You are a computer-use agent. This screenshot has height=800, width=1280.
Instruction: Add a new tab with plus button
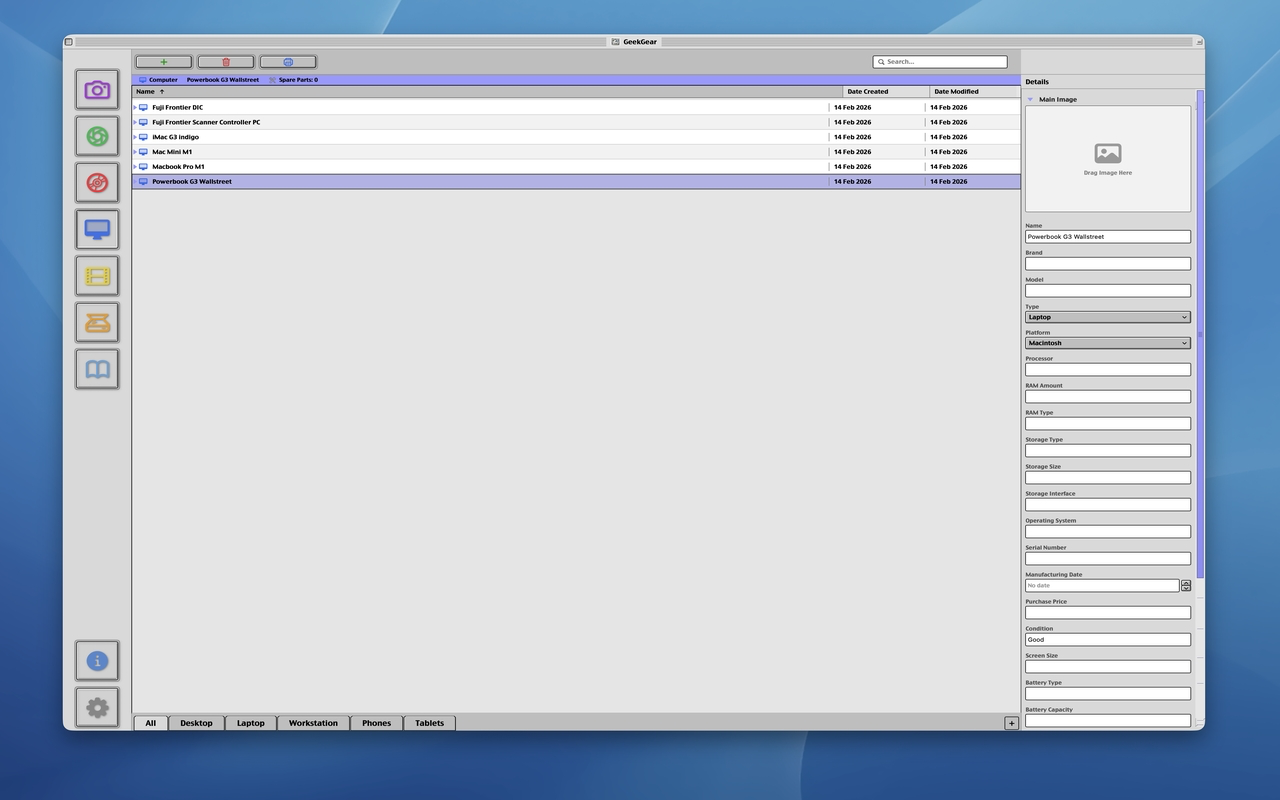coord(1011,723)
